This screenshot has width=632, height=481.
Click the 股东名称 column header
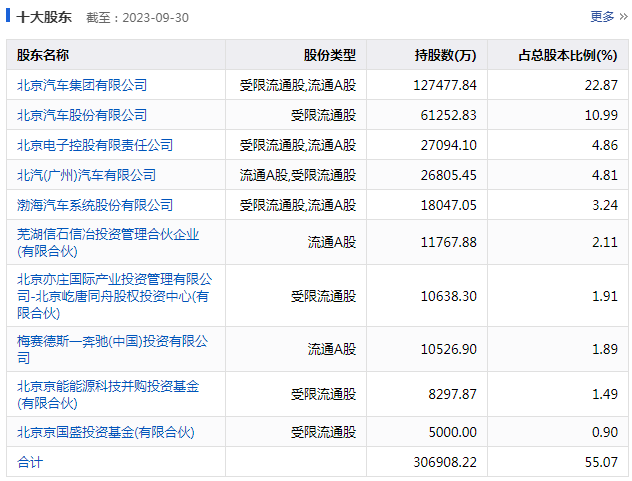(x=44, y=55)
